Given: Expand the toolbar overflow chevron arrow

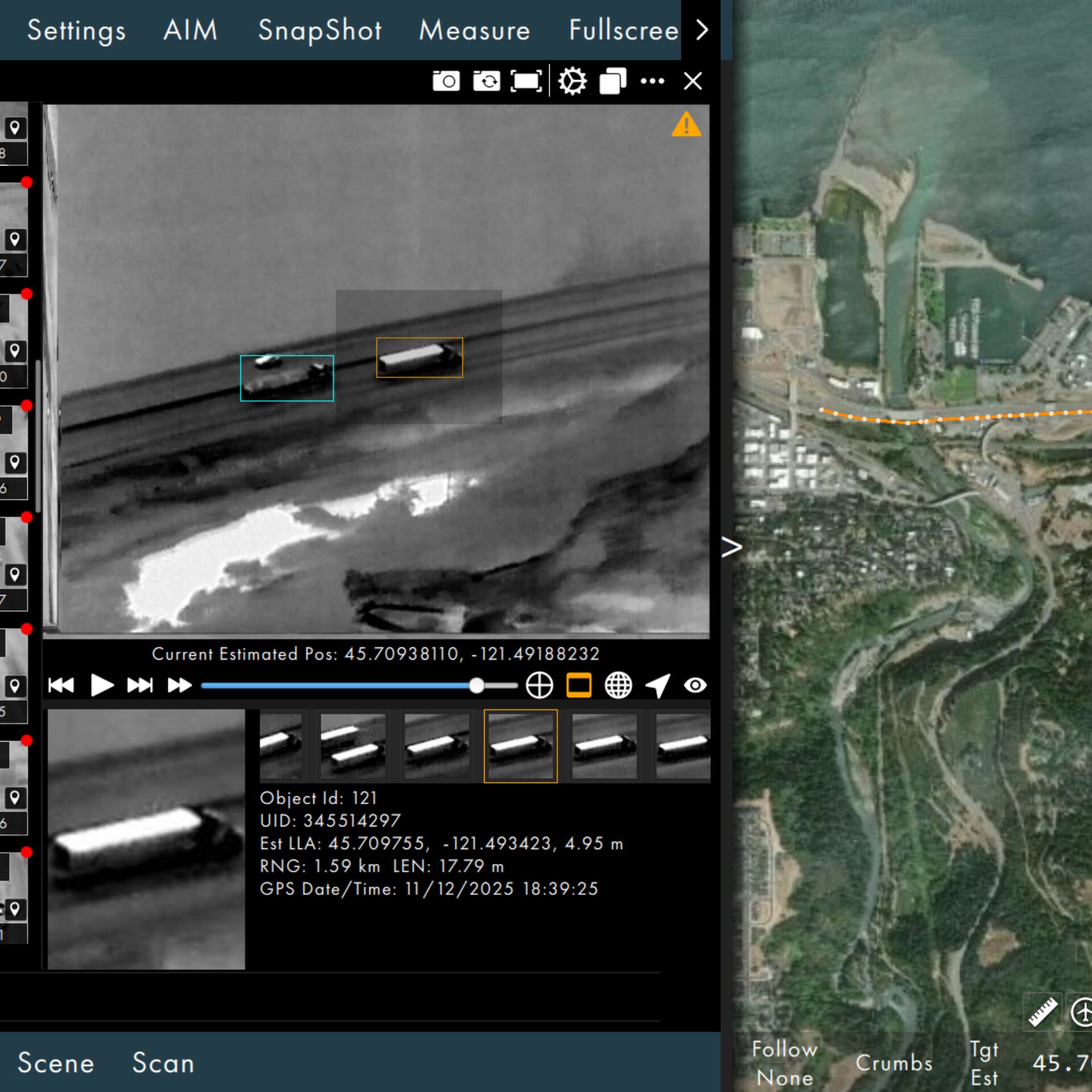Looking at the screenshot, I should 702,30.
